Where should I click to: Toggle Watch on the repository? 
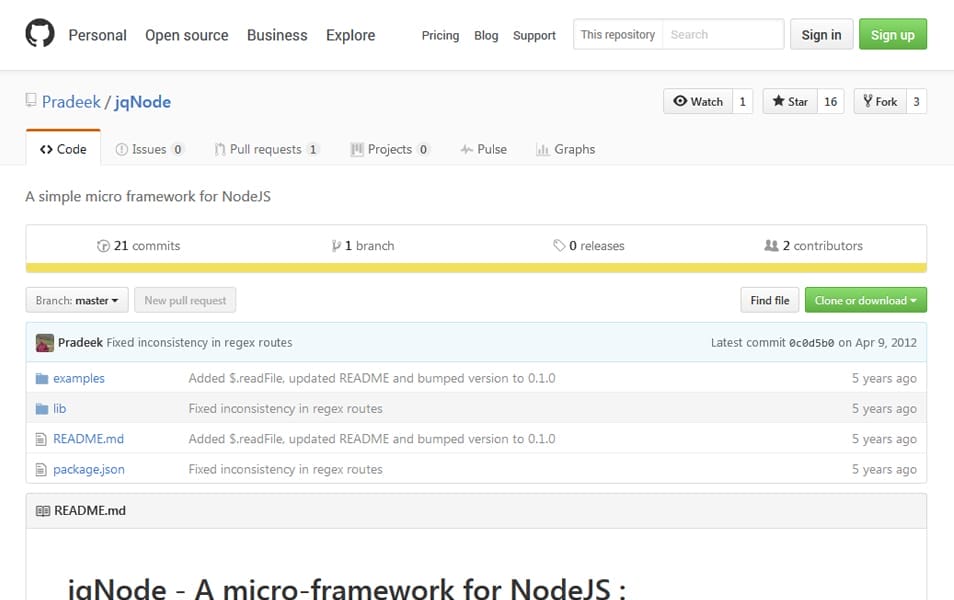698,101
